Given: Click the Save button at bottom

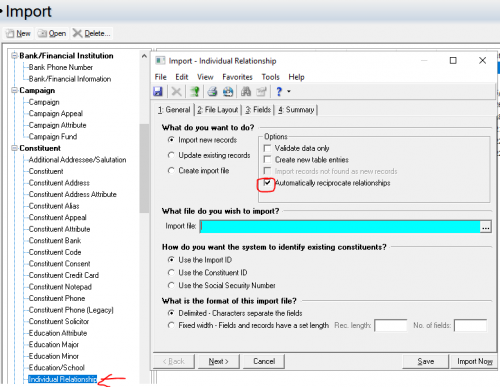Looking at the screenshot, I should click(x=425, y=361).
